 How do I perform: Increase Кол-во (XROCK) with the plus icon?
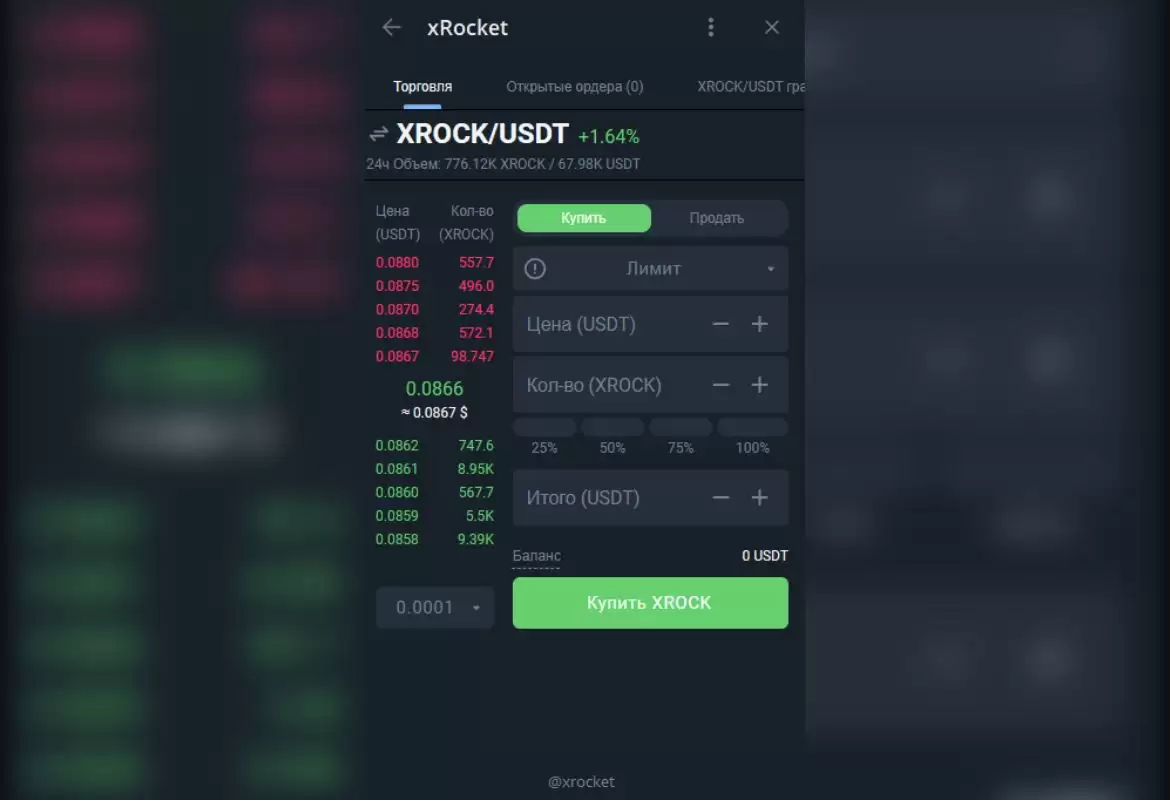pos(760,385)
